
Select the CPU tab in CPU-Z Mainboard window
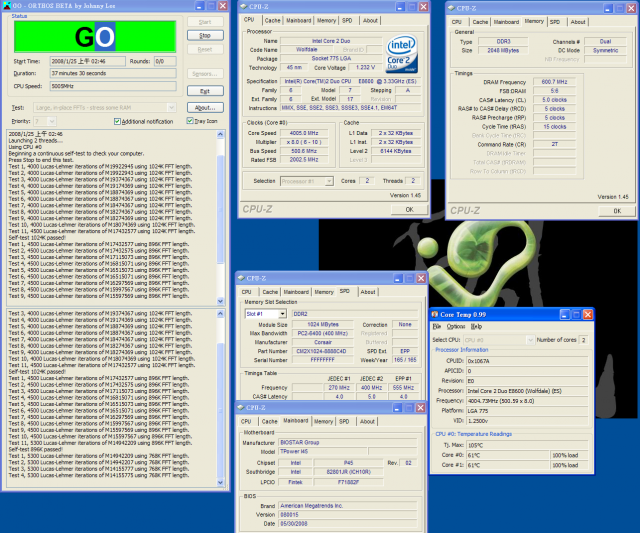coord(246,421)
